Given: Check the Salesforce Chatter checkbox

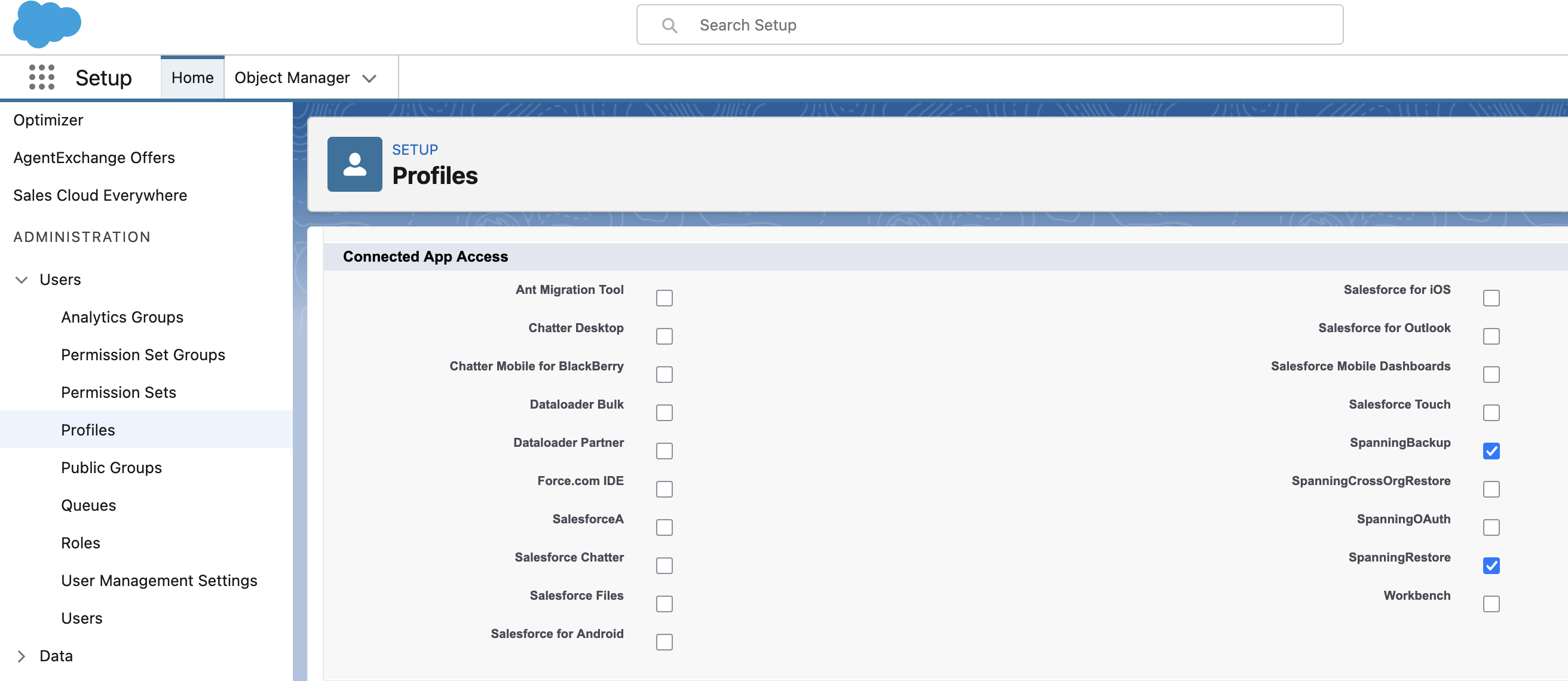Looking at the screenshot, I should tap(664, 566).
